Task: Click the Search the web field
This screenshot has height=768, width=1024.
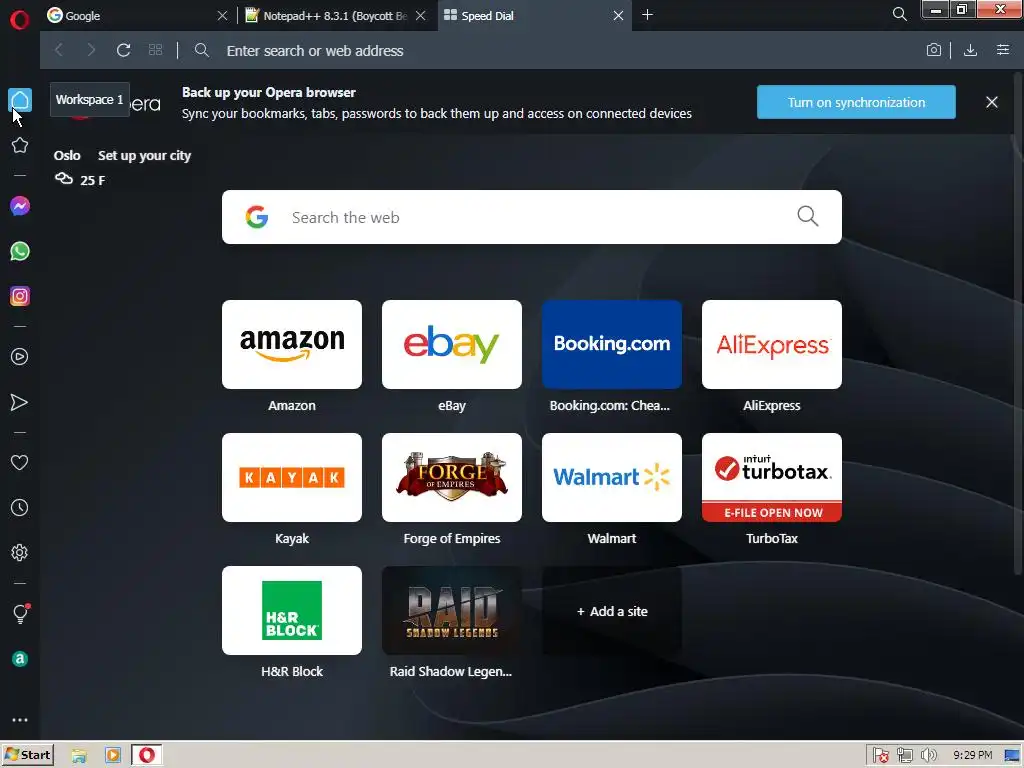Action: (532, 217)
